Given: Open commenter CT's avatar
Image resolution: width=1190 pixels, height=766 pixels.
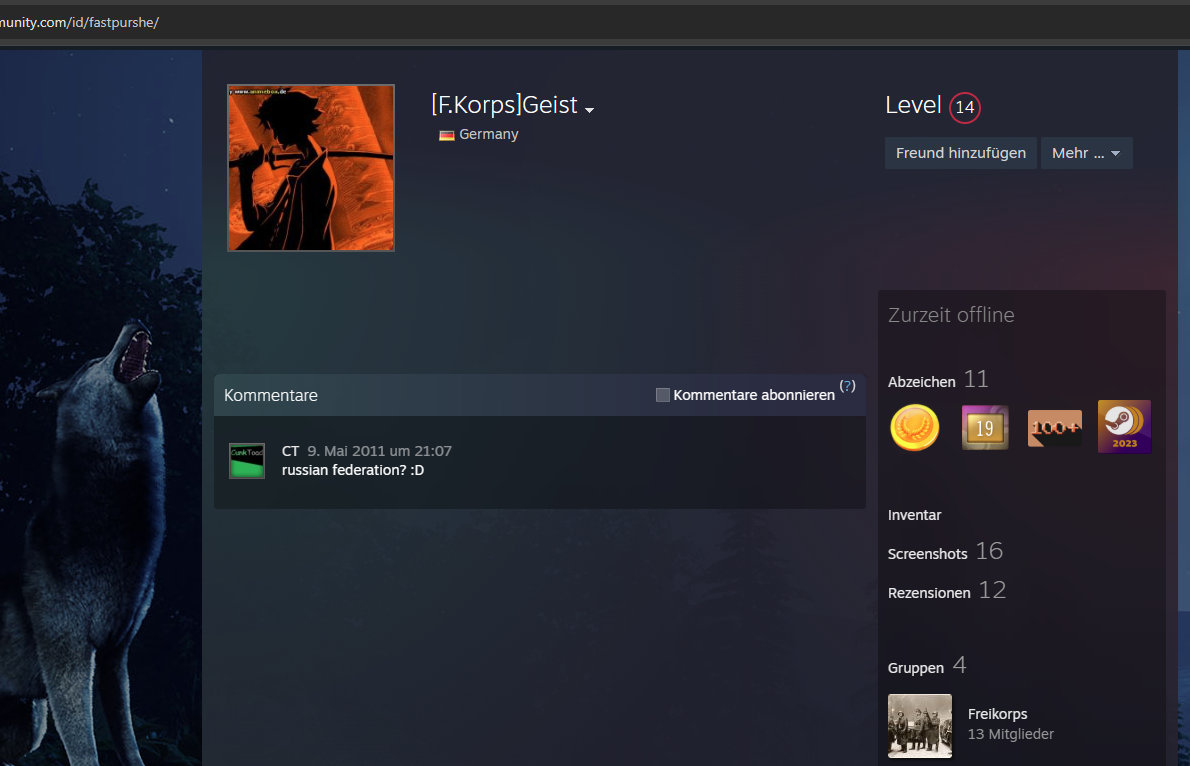Looking at the screenshot, I should 247,461.
